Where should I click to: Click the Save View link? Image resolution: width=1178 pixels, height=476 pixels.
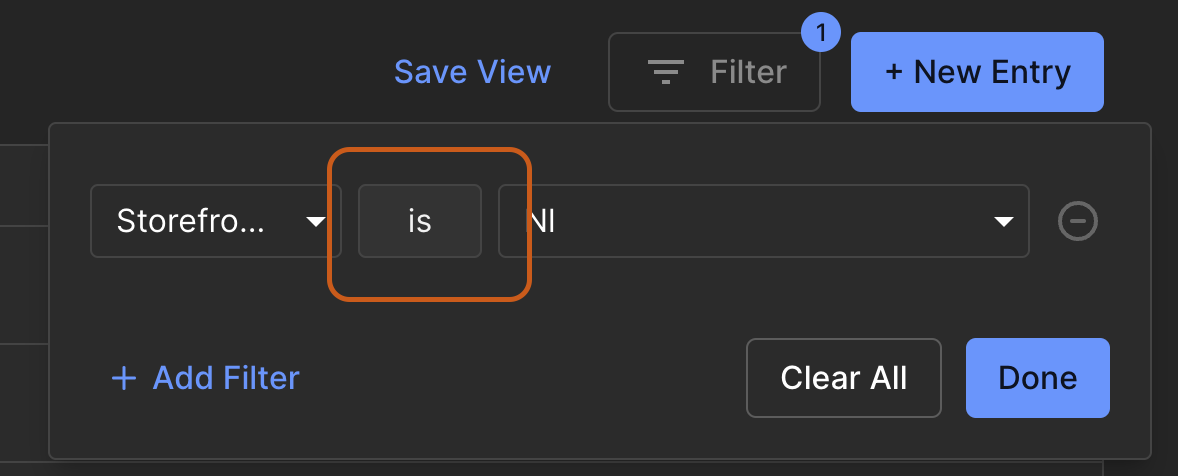[472, 72]
